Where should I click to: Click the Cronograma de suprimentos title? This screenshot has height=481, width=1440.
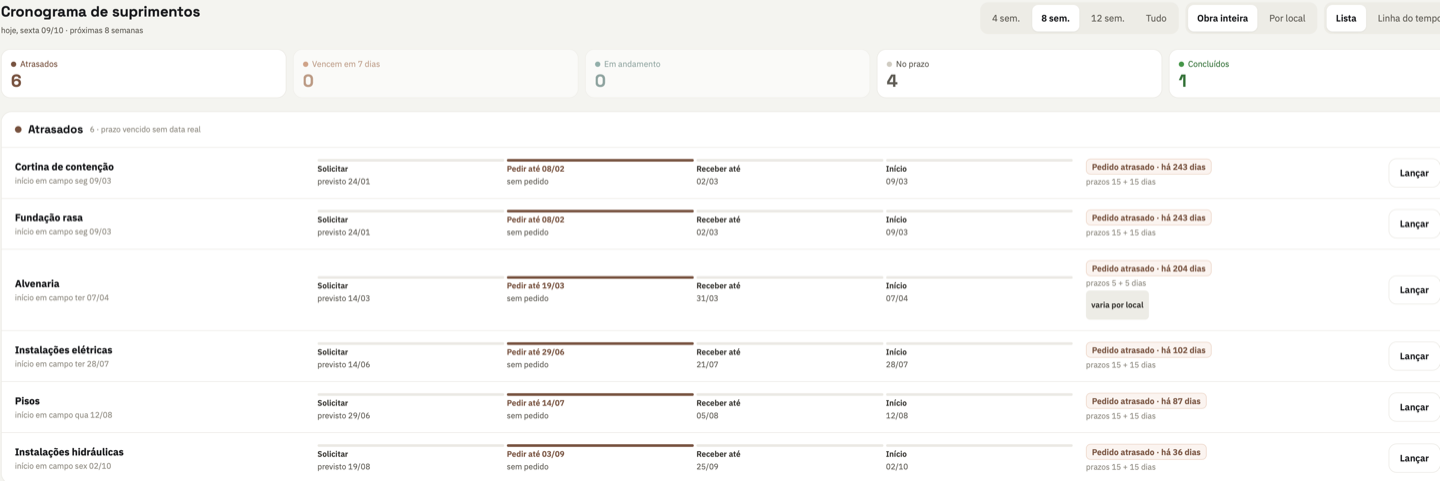tap(100, 12)
